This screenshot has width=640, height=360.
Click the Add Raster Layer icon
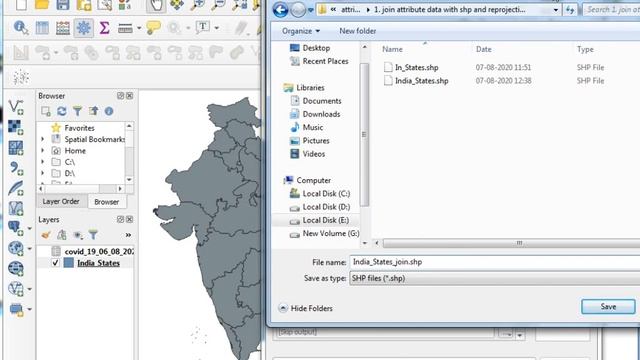16,127
